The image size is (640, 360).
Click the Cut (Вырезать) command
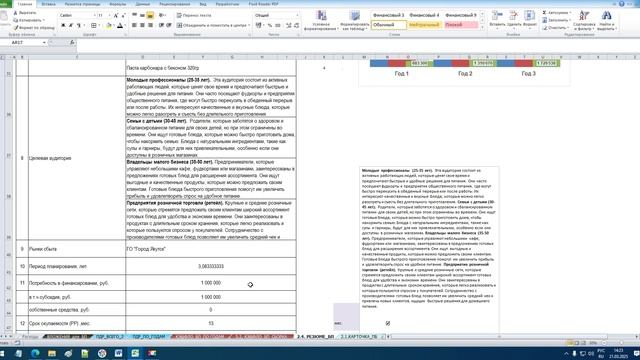[25, 13]
